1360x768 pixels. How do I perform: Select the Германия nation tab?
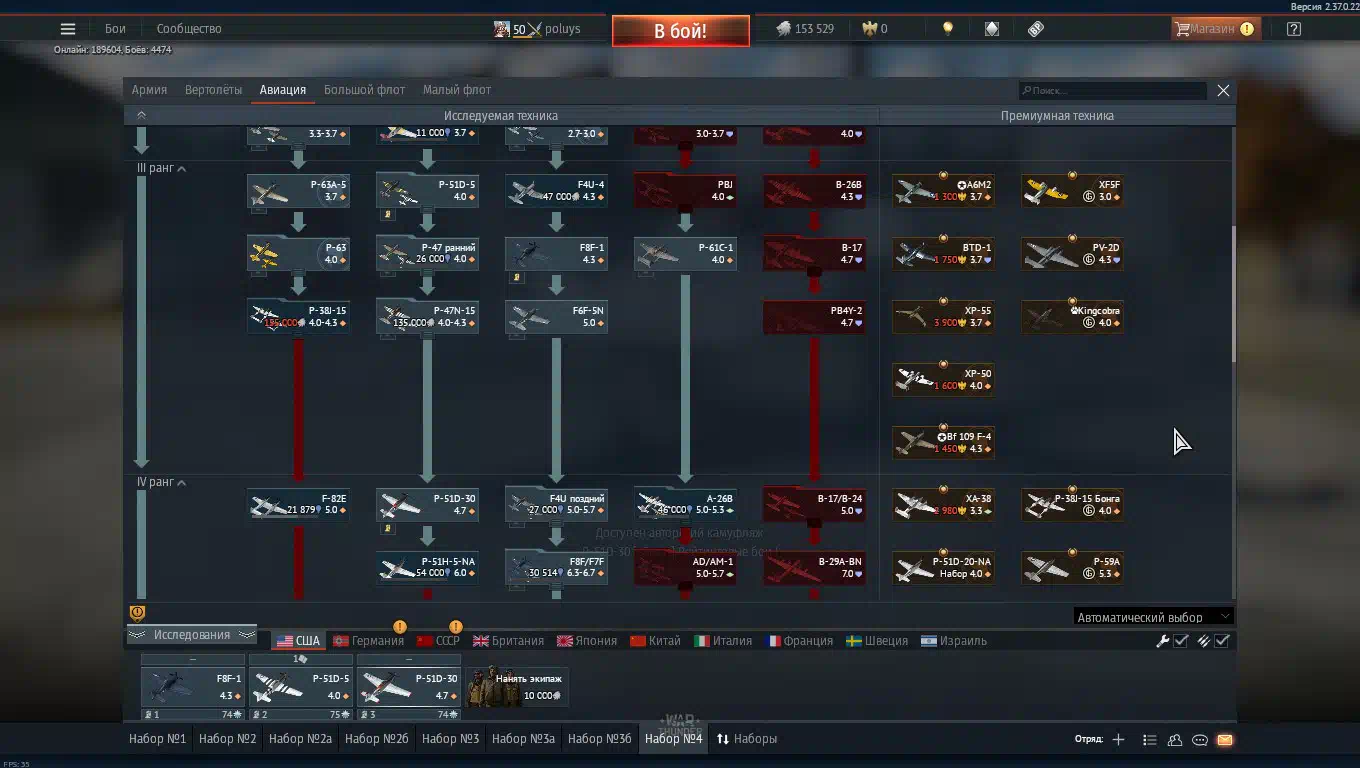point(368,641)
